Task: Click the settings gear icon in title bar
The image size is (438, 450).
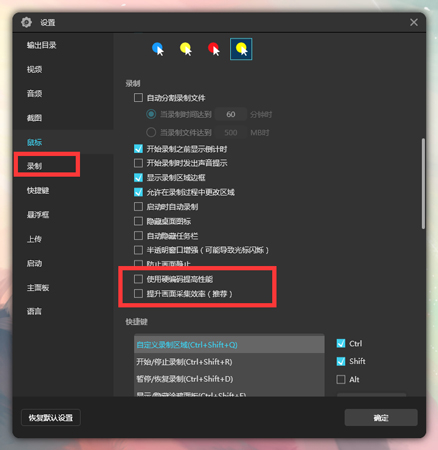Action: (x=26, y=22)
